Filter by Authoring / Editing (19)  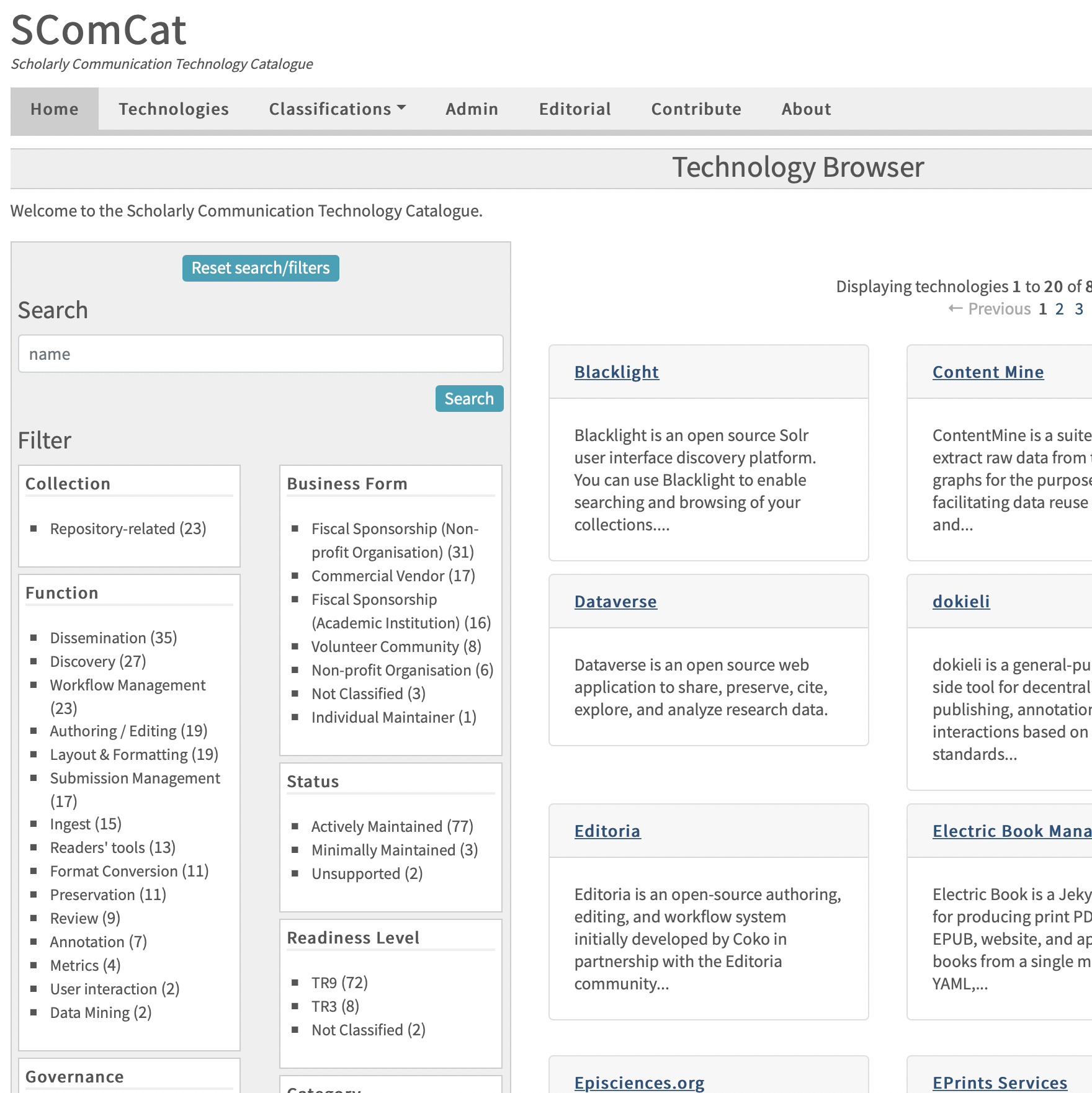128,731
